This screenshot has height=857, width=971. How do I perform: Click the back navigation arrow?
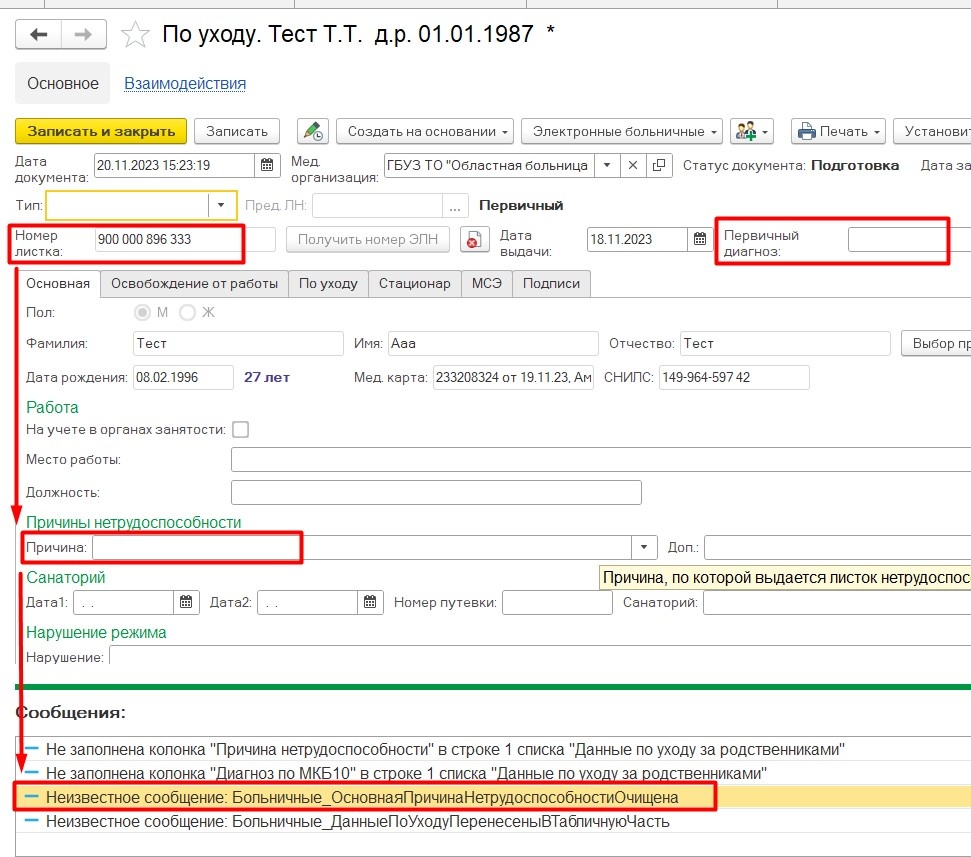(x=39, y=34)
